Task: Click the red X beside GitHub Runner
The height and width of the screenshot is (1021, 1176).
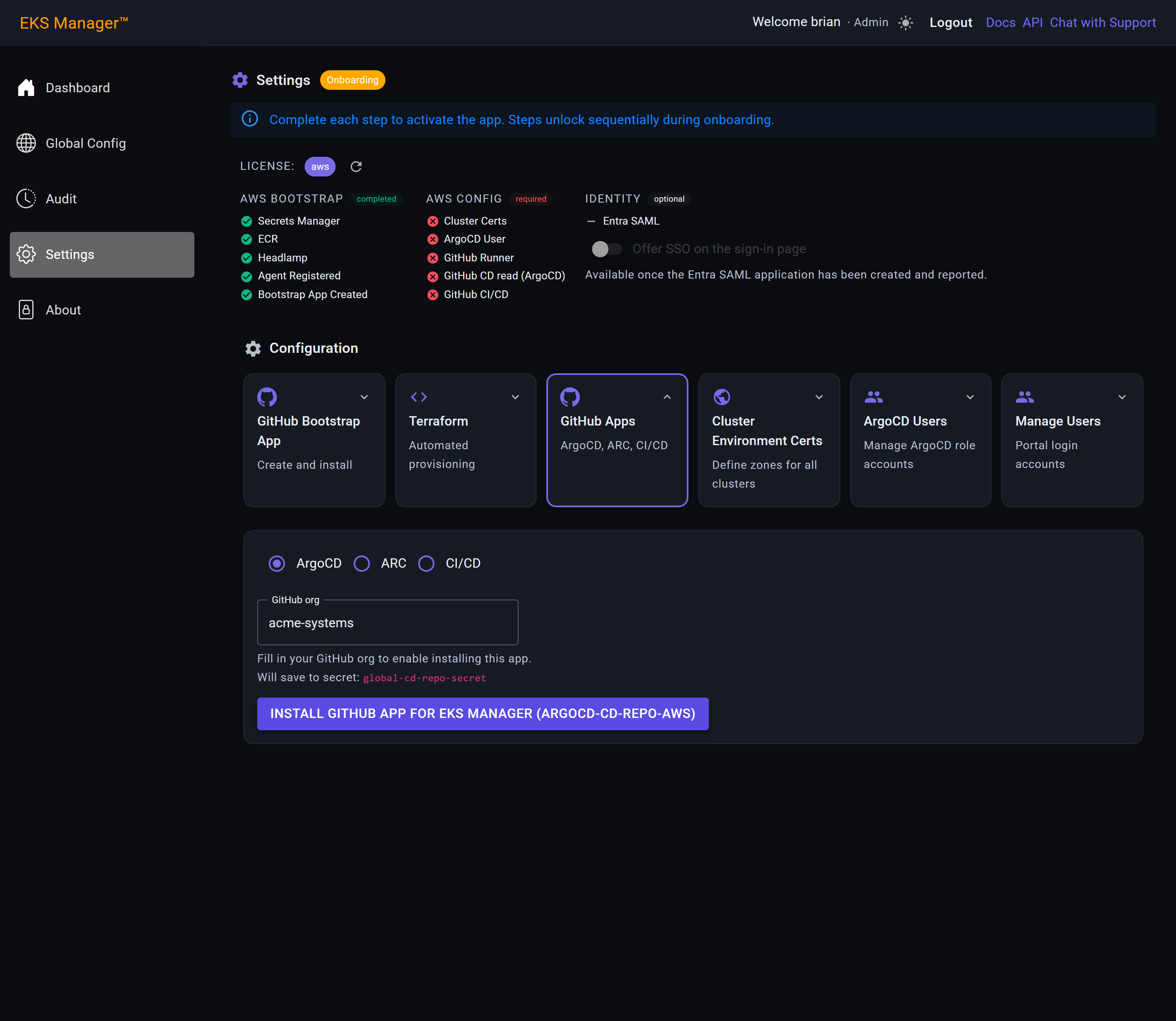Action: click(x=432, y=258)
